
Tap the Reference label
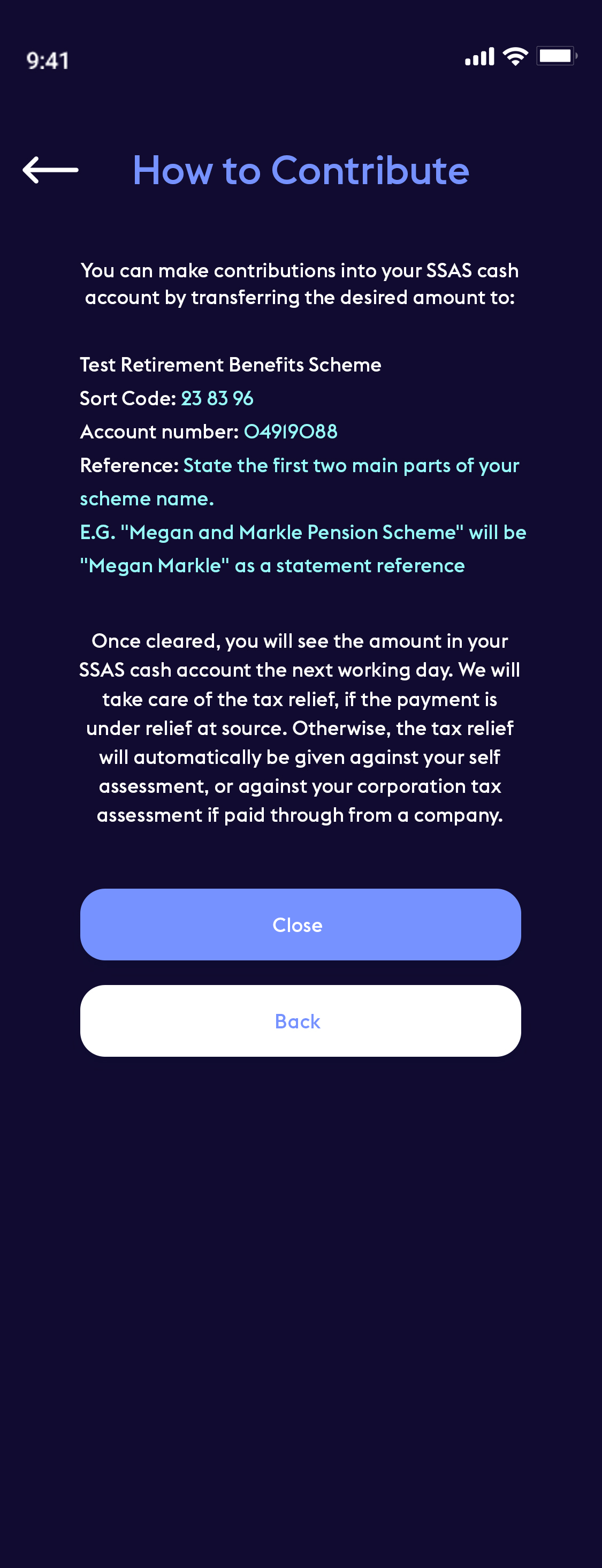[129, 465]
